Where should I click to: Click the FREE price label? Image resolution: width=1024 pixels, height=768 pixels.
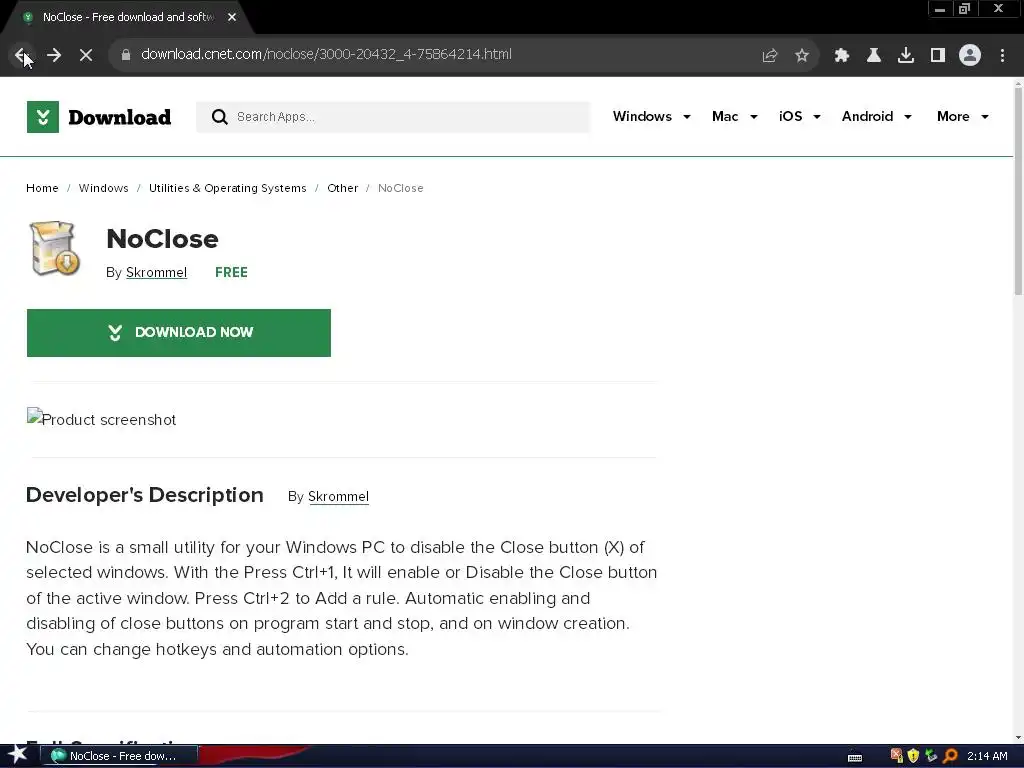coord(231,272)
